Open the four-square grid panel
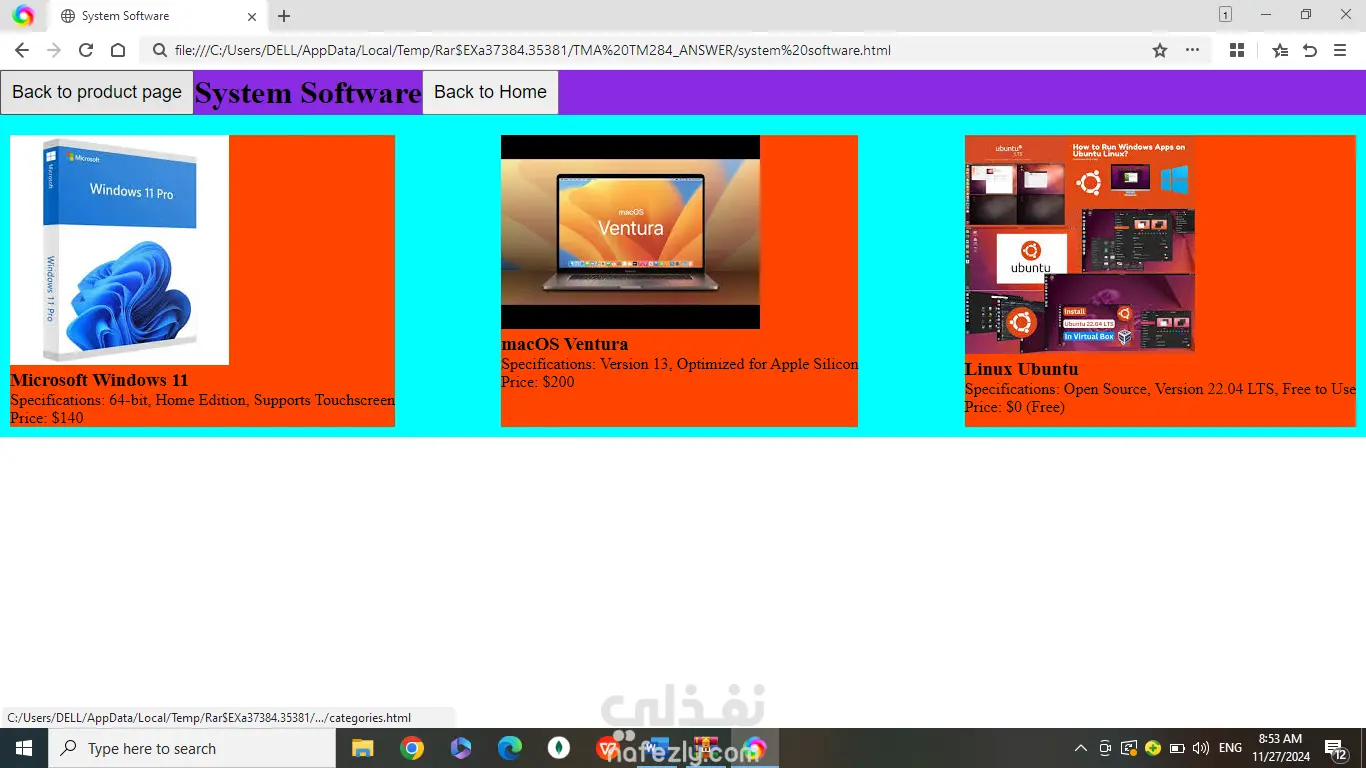 [1237, 50]
